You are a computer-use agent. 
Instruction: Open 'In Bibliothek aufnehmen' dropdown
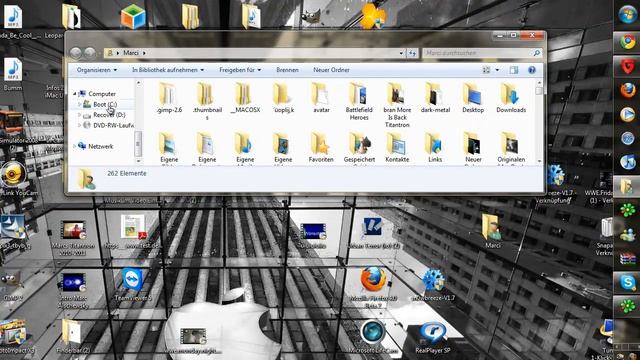click(168, 70)
